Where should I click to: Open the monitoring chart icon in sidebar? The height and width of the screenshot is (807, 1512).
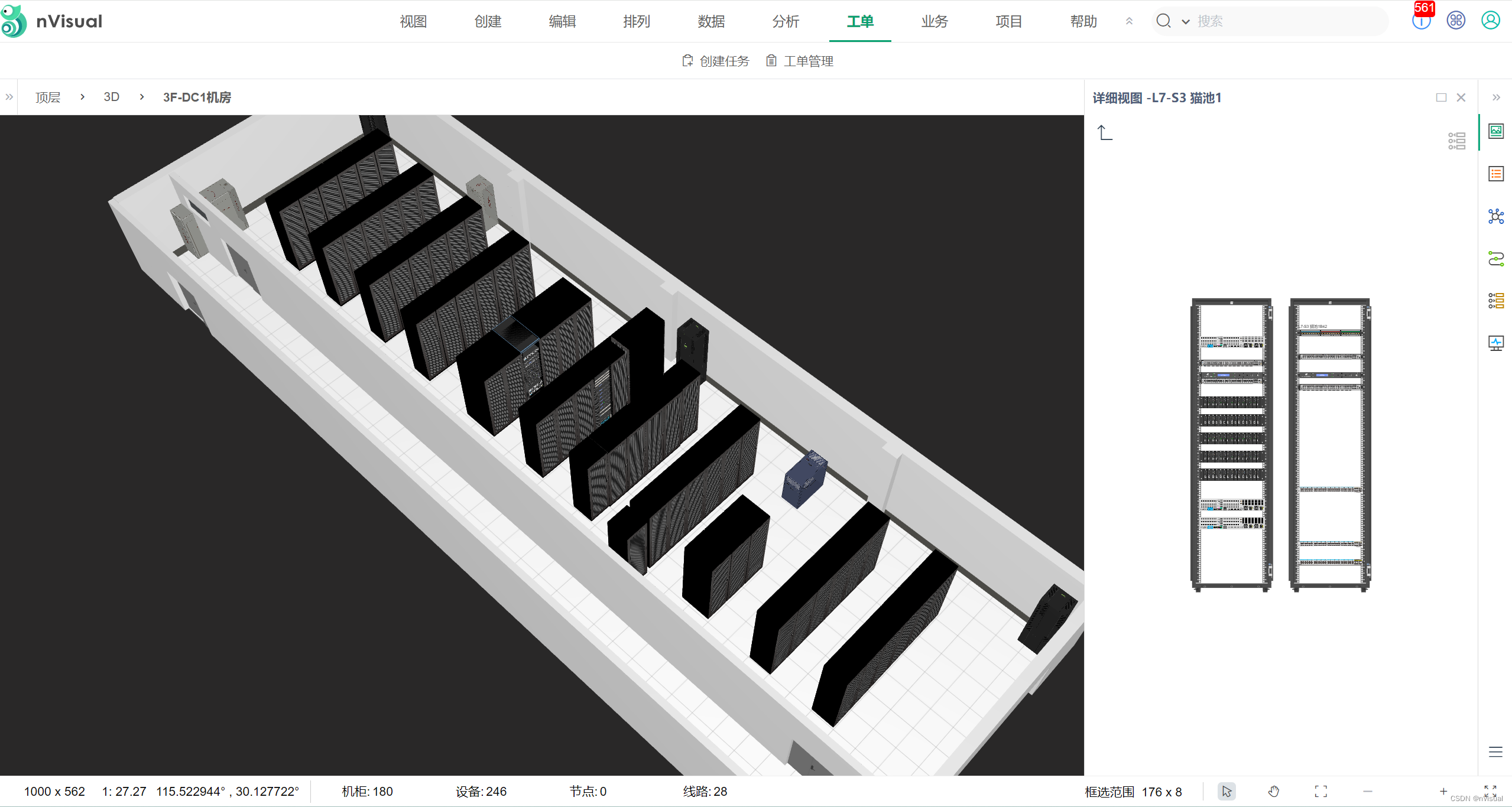pos(1496,343)
